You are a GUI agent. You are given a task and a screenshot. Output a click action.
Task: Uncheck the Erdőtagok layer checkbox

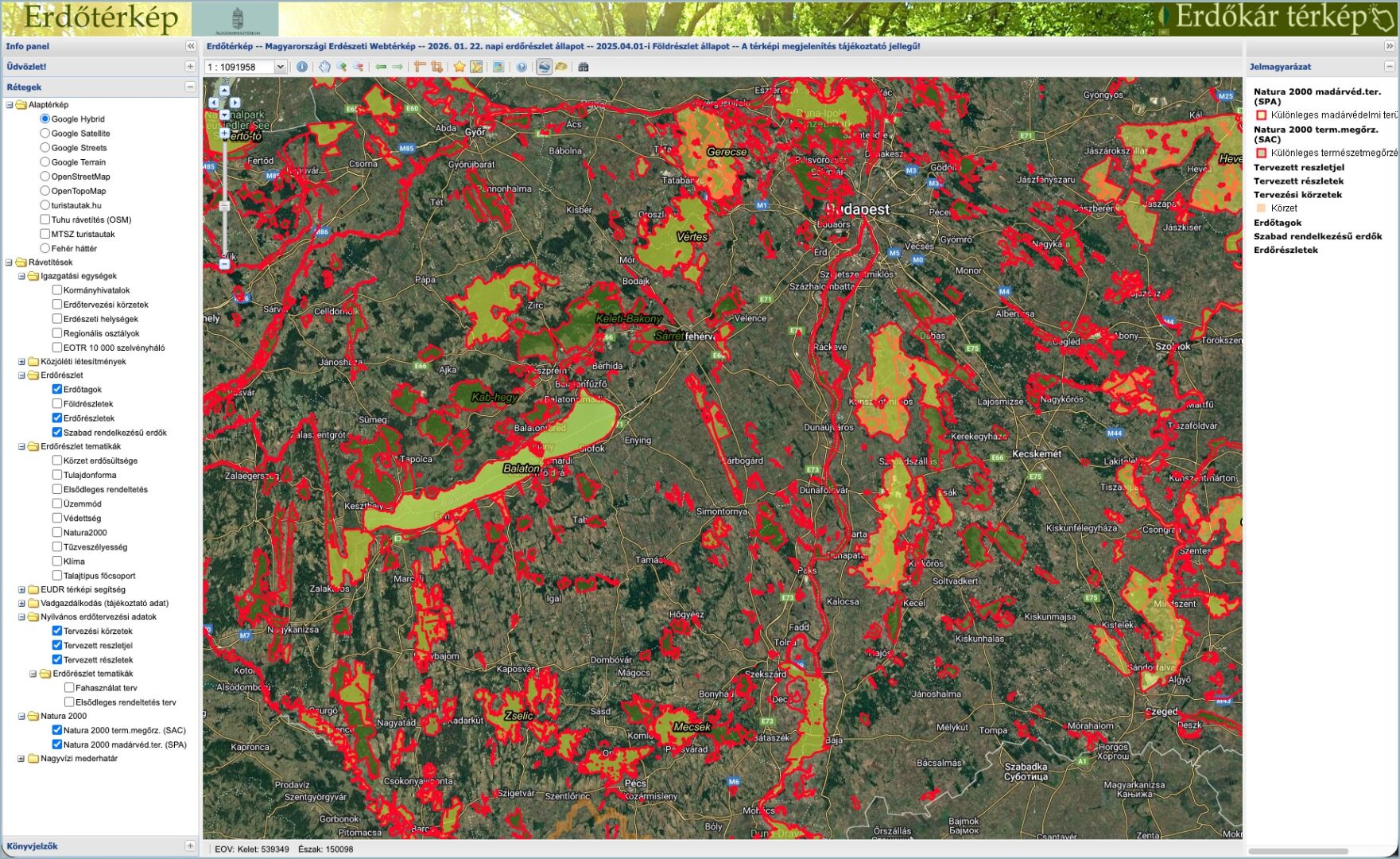[57, 389]
